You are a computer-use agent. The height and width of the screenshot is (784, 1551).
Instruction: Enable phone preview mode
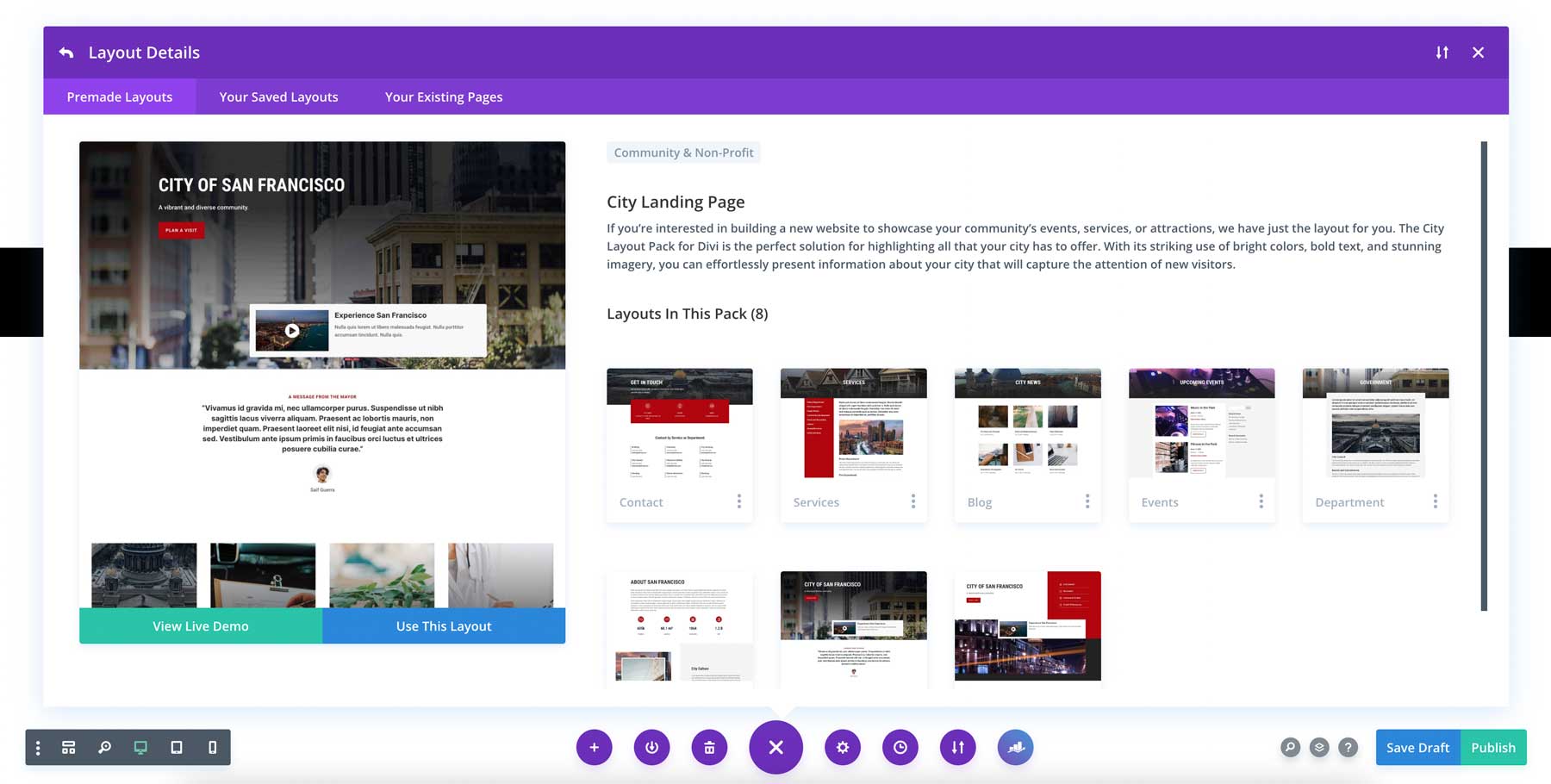click(x=212, y=747)
